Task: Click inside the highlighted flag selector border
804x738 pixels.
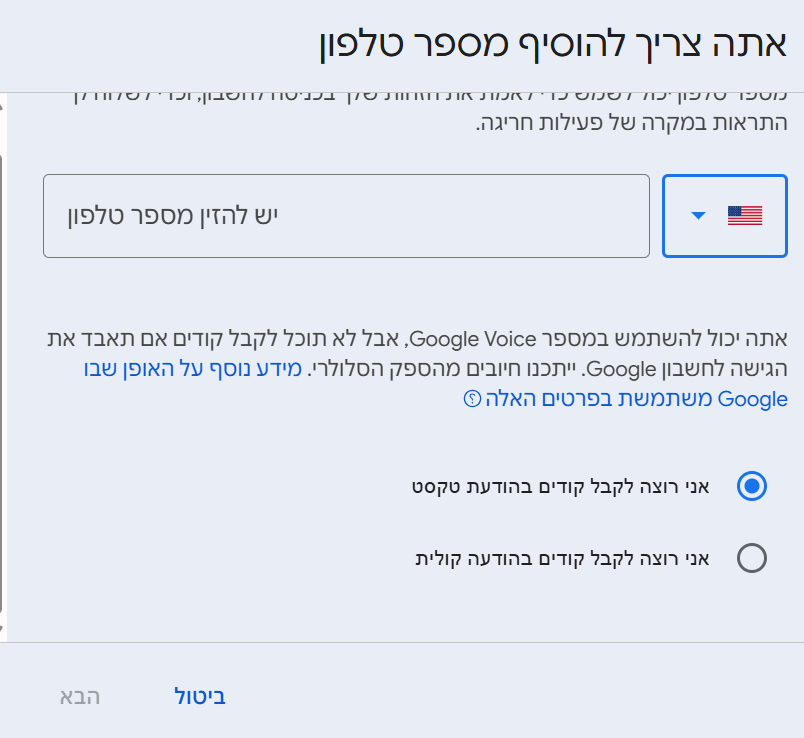Action: click(723, 214)
